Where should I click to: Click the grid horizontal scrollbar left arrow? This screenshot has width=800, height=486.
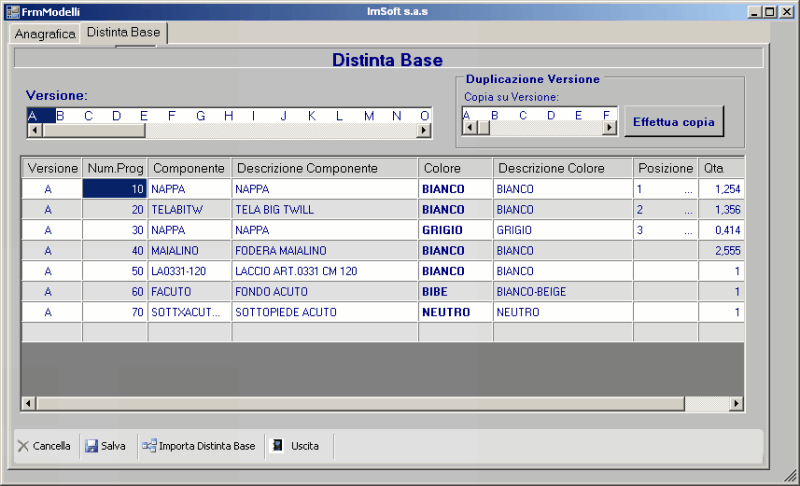point(28,404)
